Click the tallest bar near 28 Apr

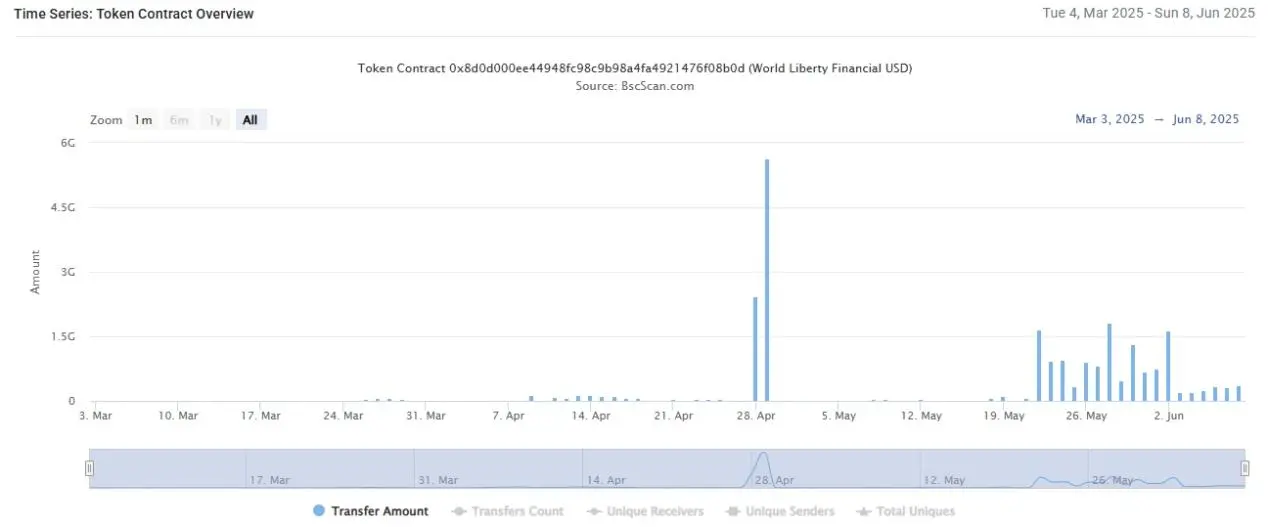point(767,280)
